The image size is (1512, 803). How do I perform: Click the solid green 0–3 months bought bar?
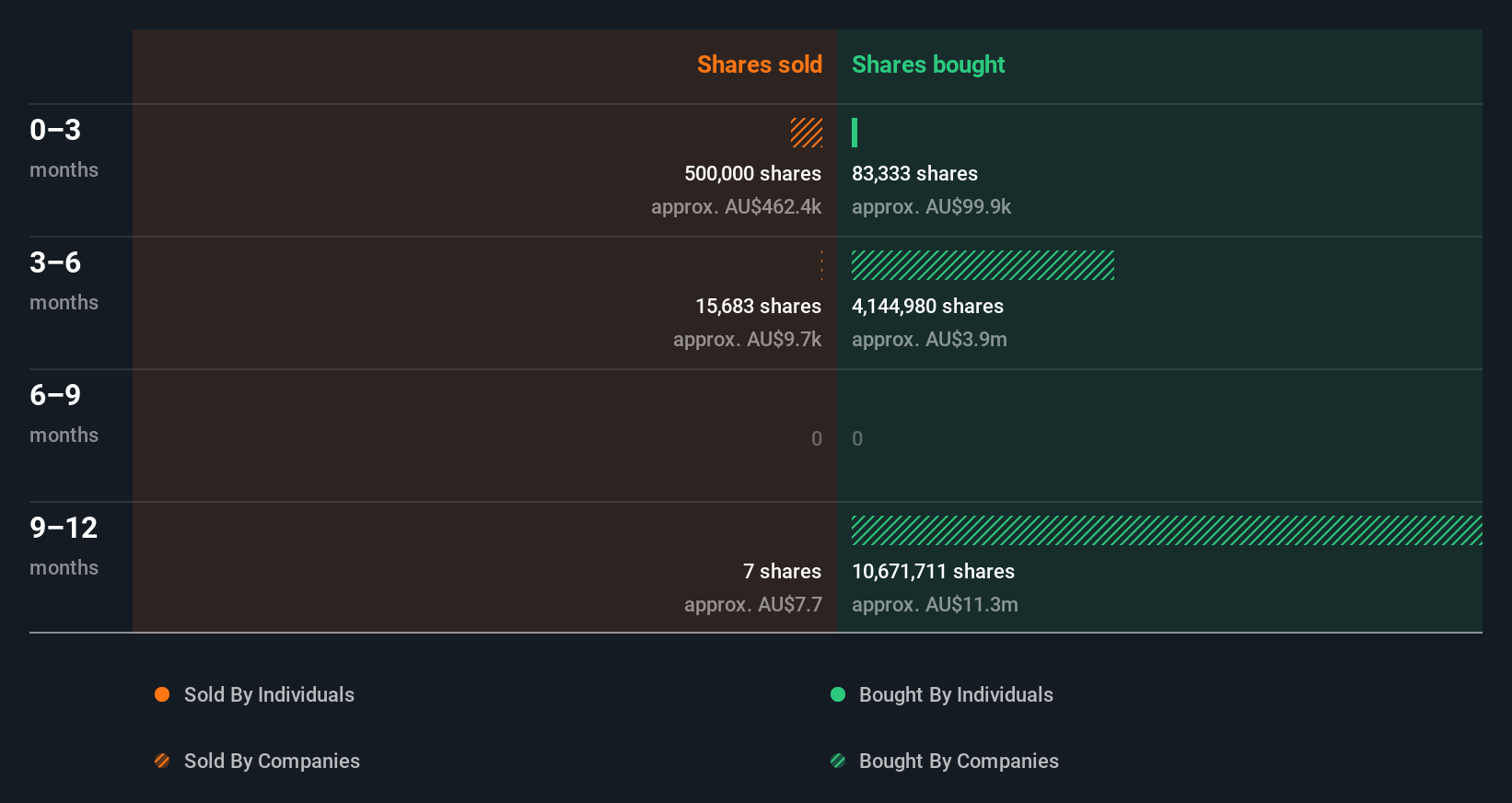[855, 133]
